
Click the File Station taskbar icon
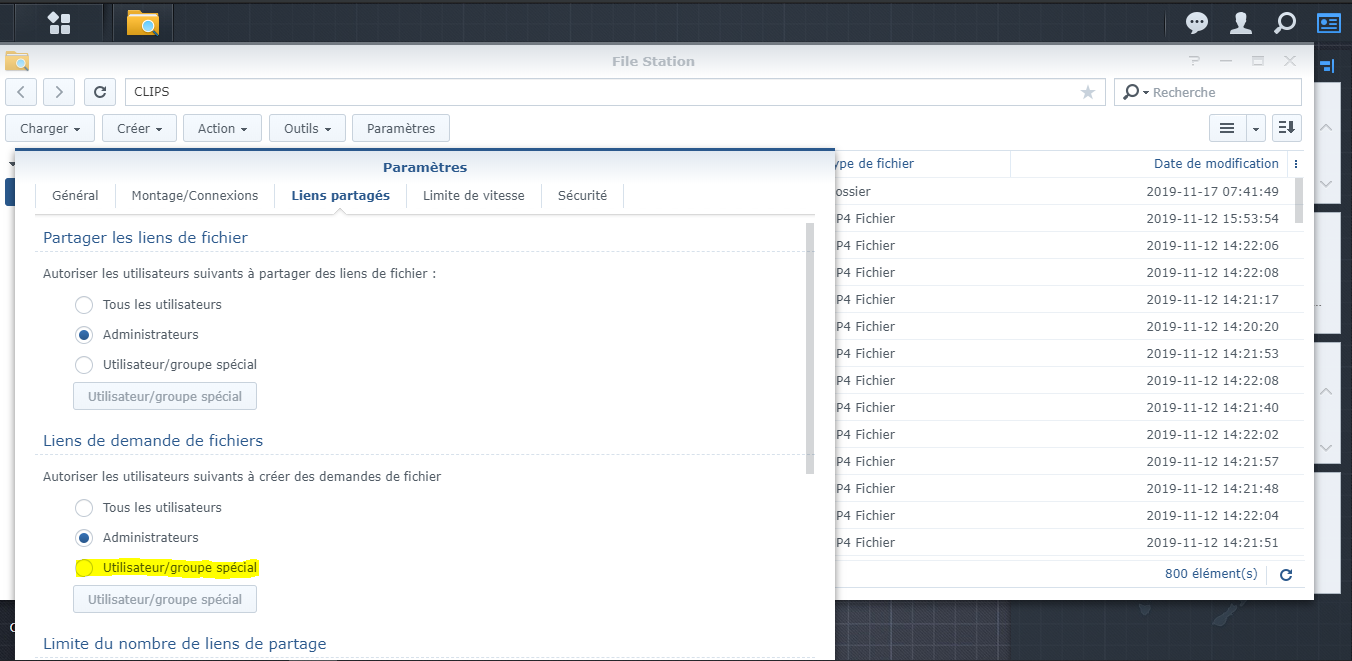coord(143,22)
